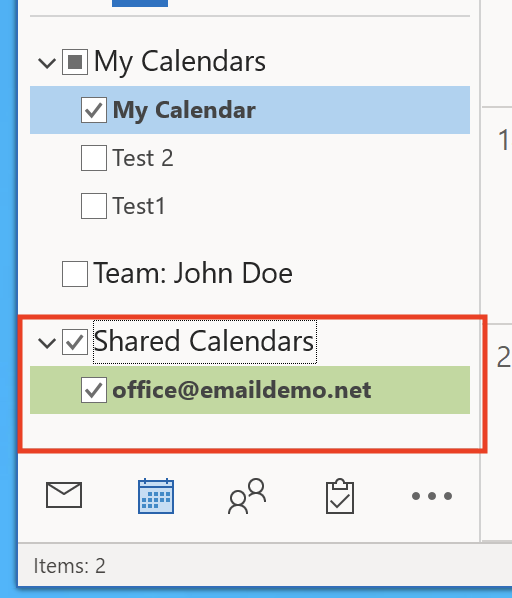This screenshot has width=512, height=598.
Task: Uncheck the Shared Calendars group checkbox
Action: point(75,342)
